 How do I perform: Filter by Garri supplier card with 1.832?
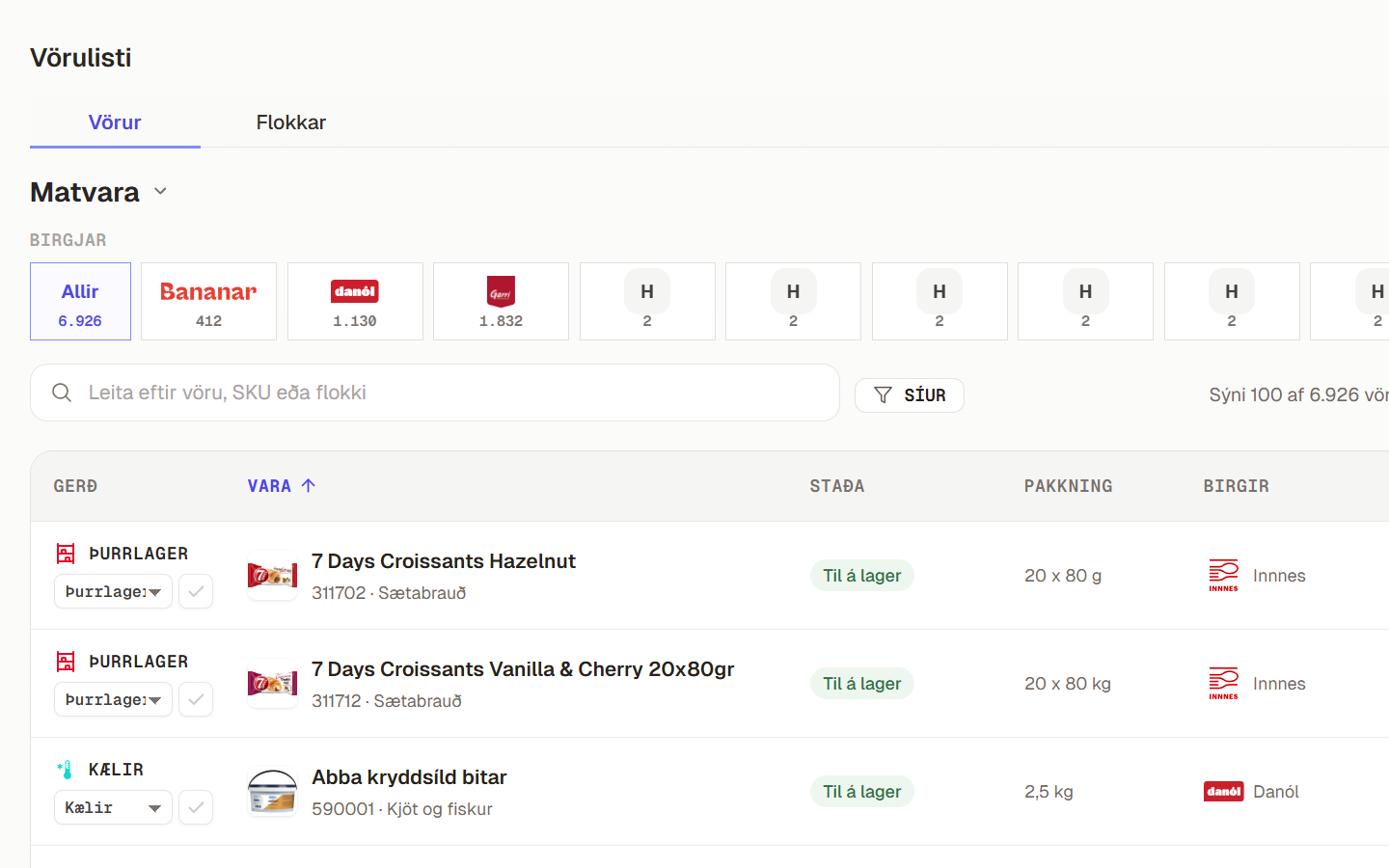coord(501,302)
